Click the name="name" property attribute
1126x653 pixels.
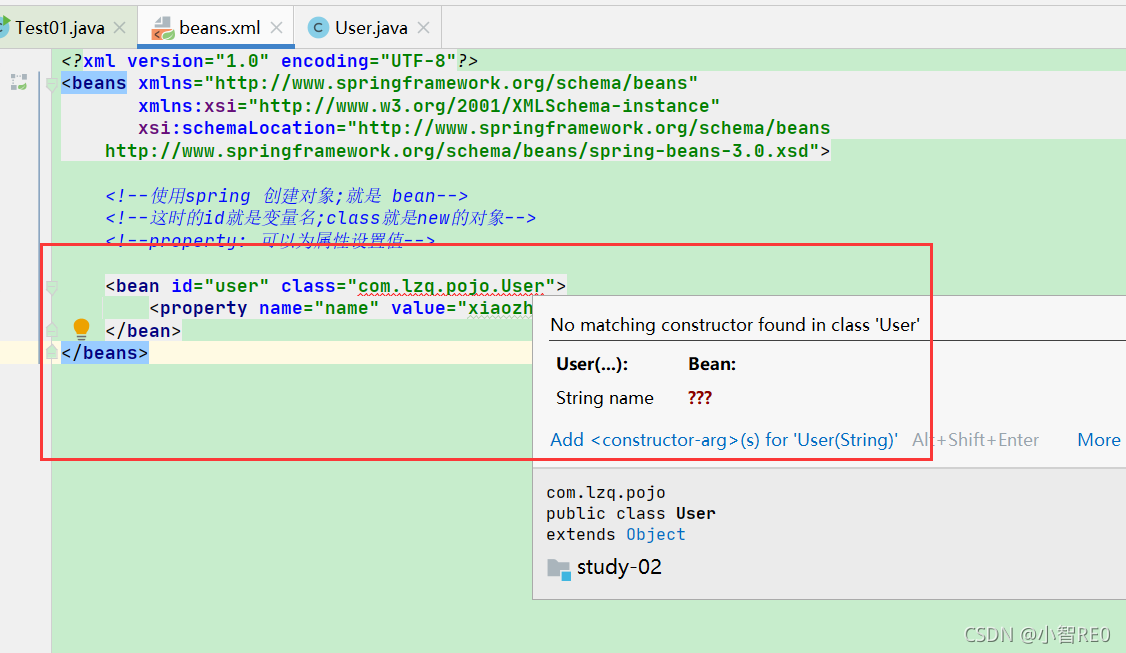pyautogui.click(x=319, y=308)
